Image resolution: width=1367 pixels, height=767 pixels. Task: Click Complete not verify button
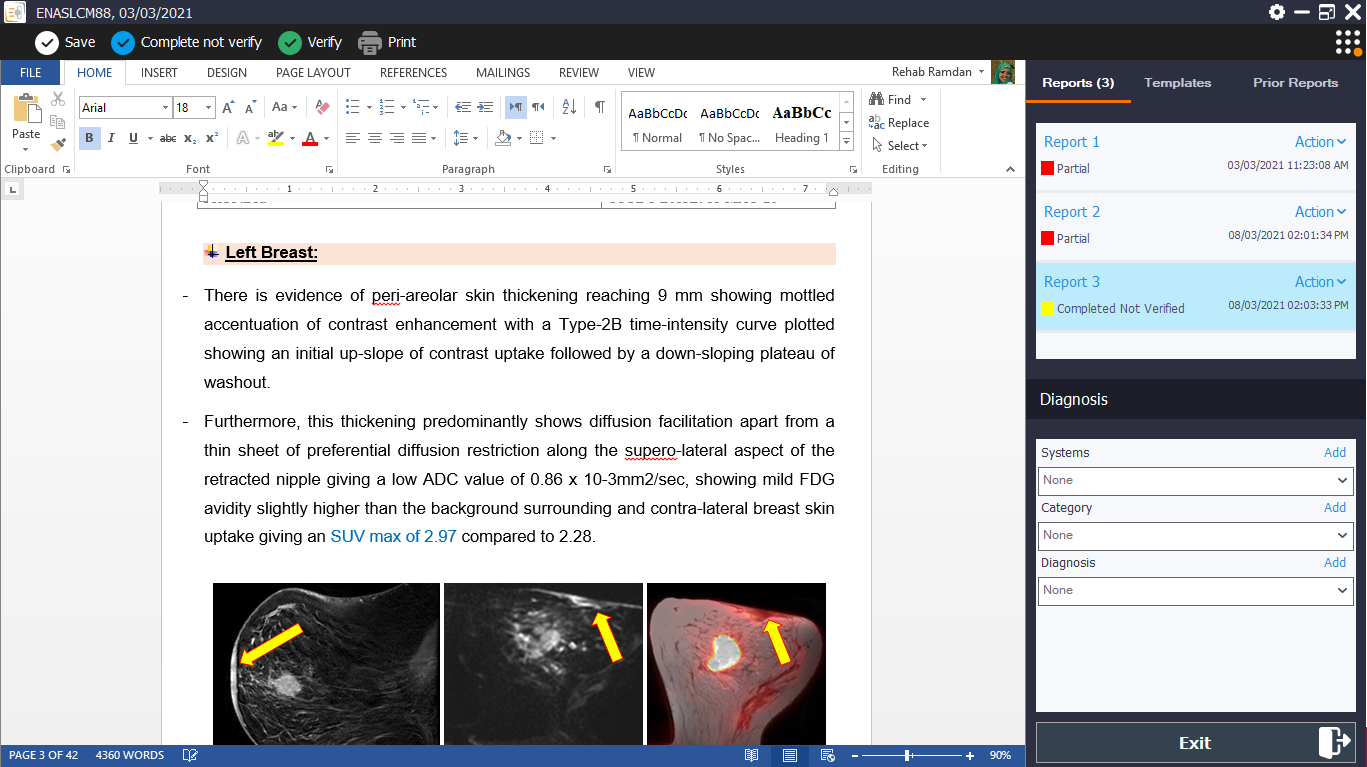click(187, 42)
